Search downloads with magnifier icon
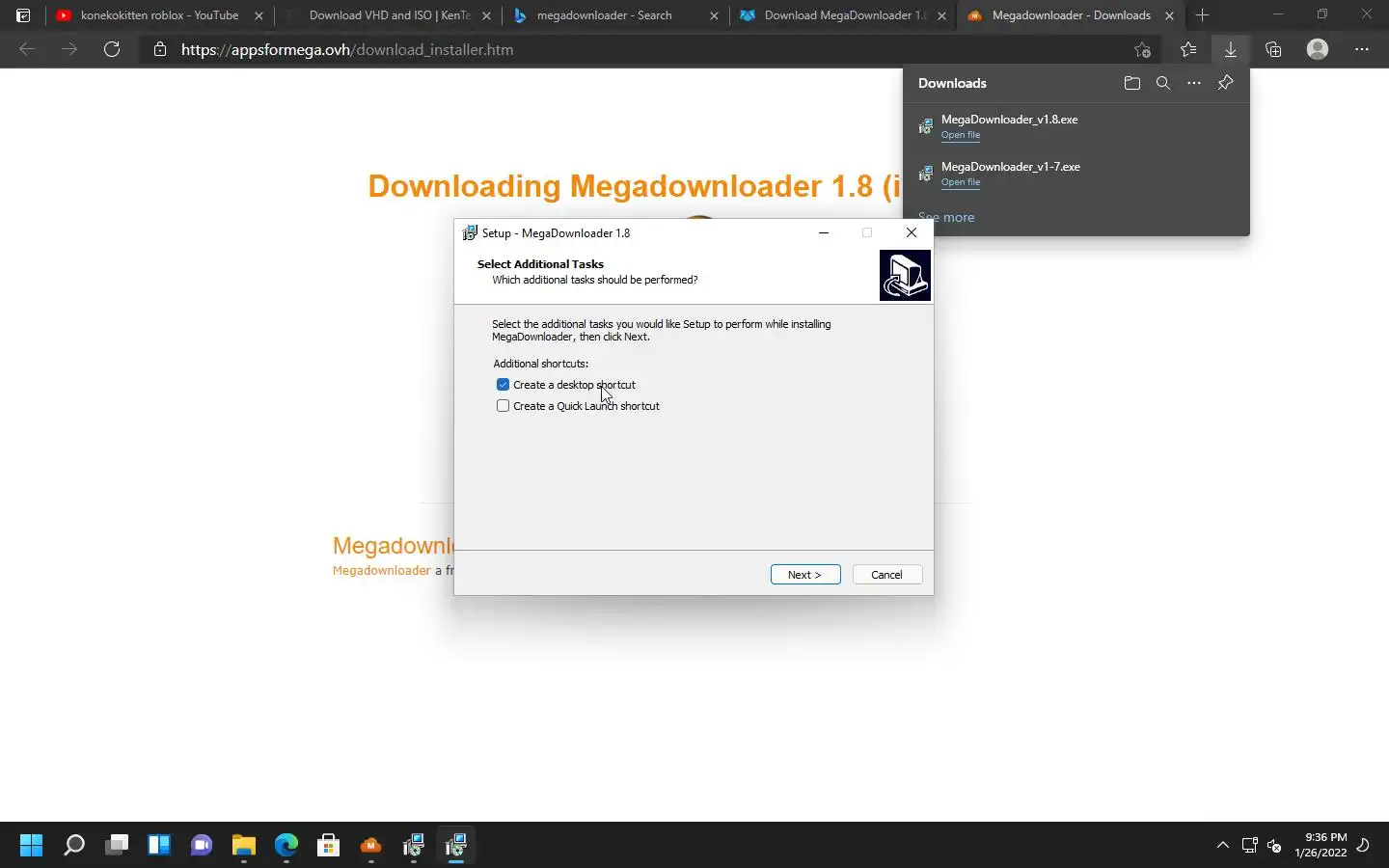The image size is (1389, 868). coord(1163,83)
